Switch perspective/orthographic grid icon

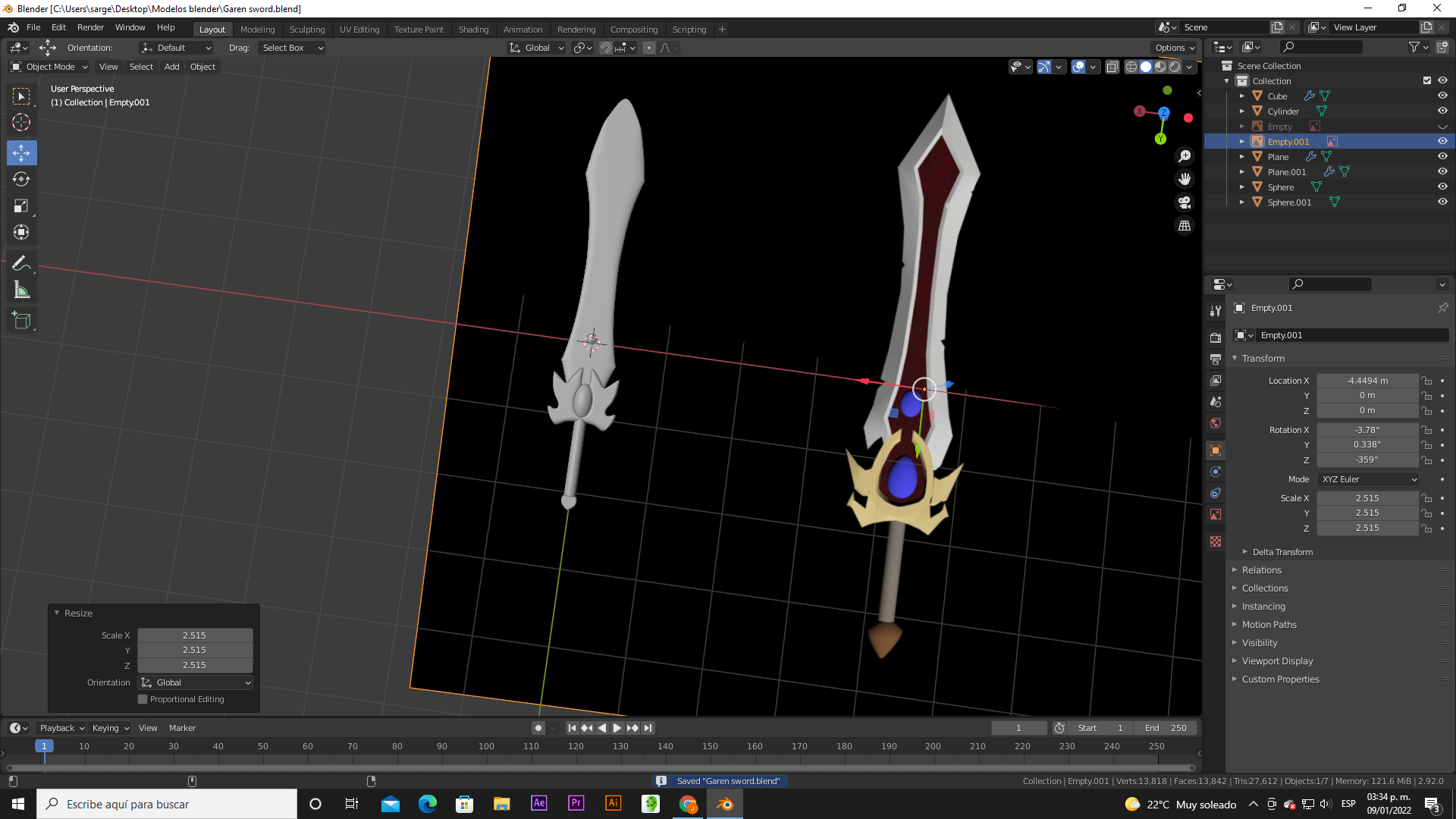point(1184,226)
